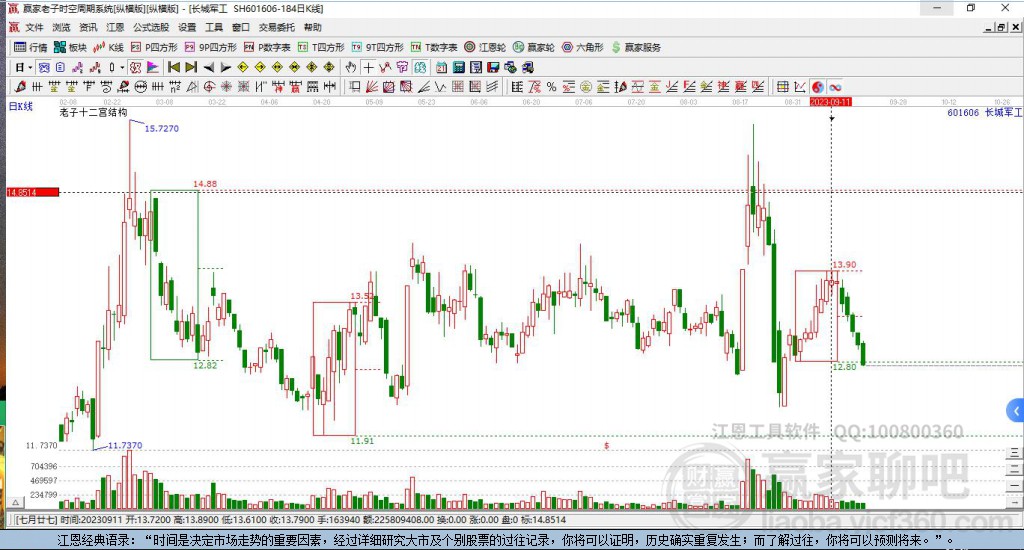1024x550 pixels.
Task: Jump to first bar with |◀ icon
Action: (174, 67)
